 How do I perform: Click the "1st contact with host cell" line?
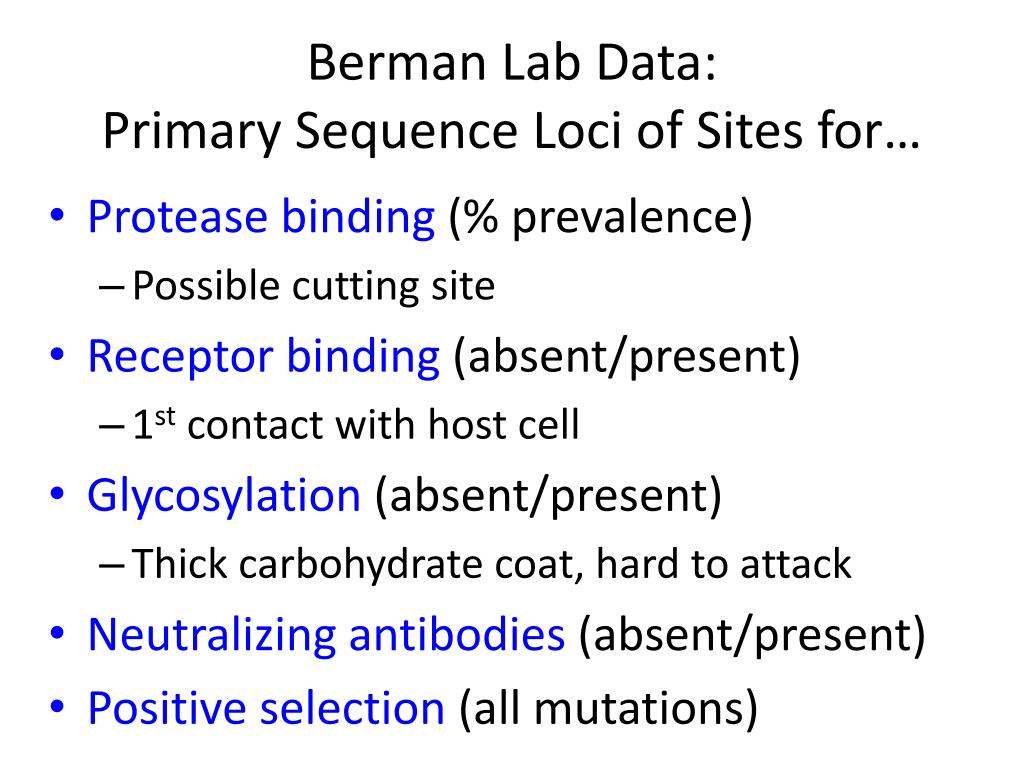pos(355,426)
